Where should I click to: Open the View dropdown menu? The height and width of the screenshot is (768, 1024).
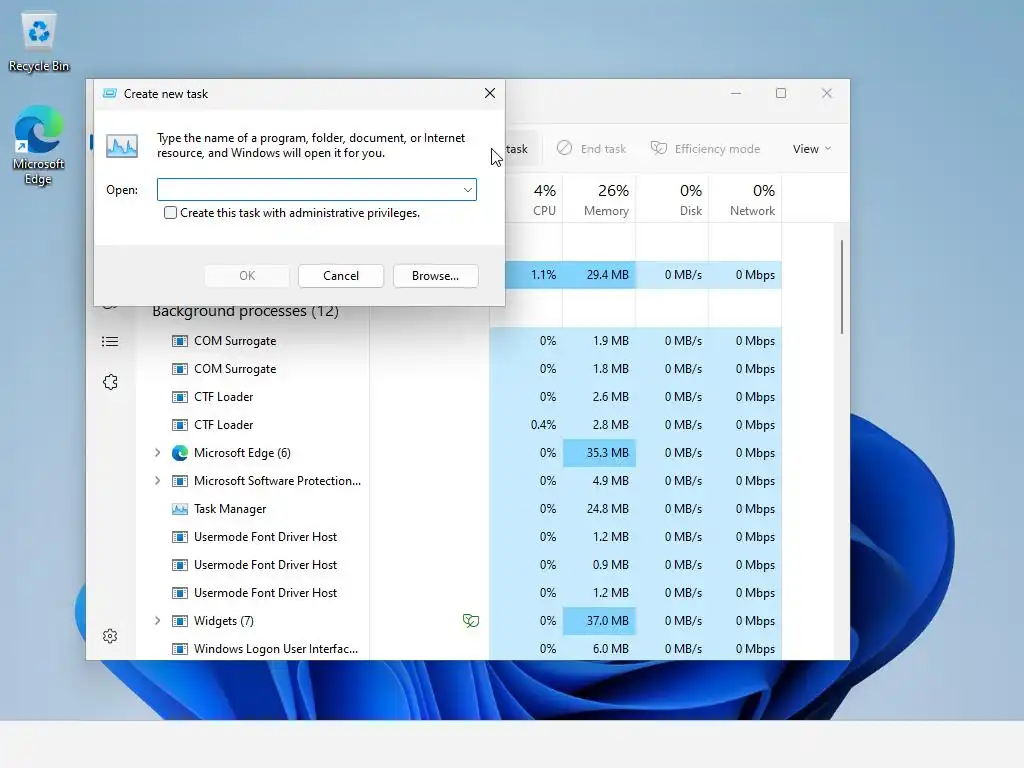coord(812,149)
